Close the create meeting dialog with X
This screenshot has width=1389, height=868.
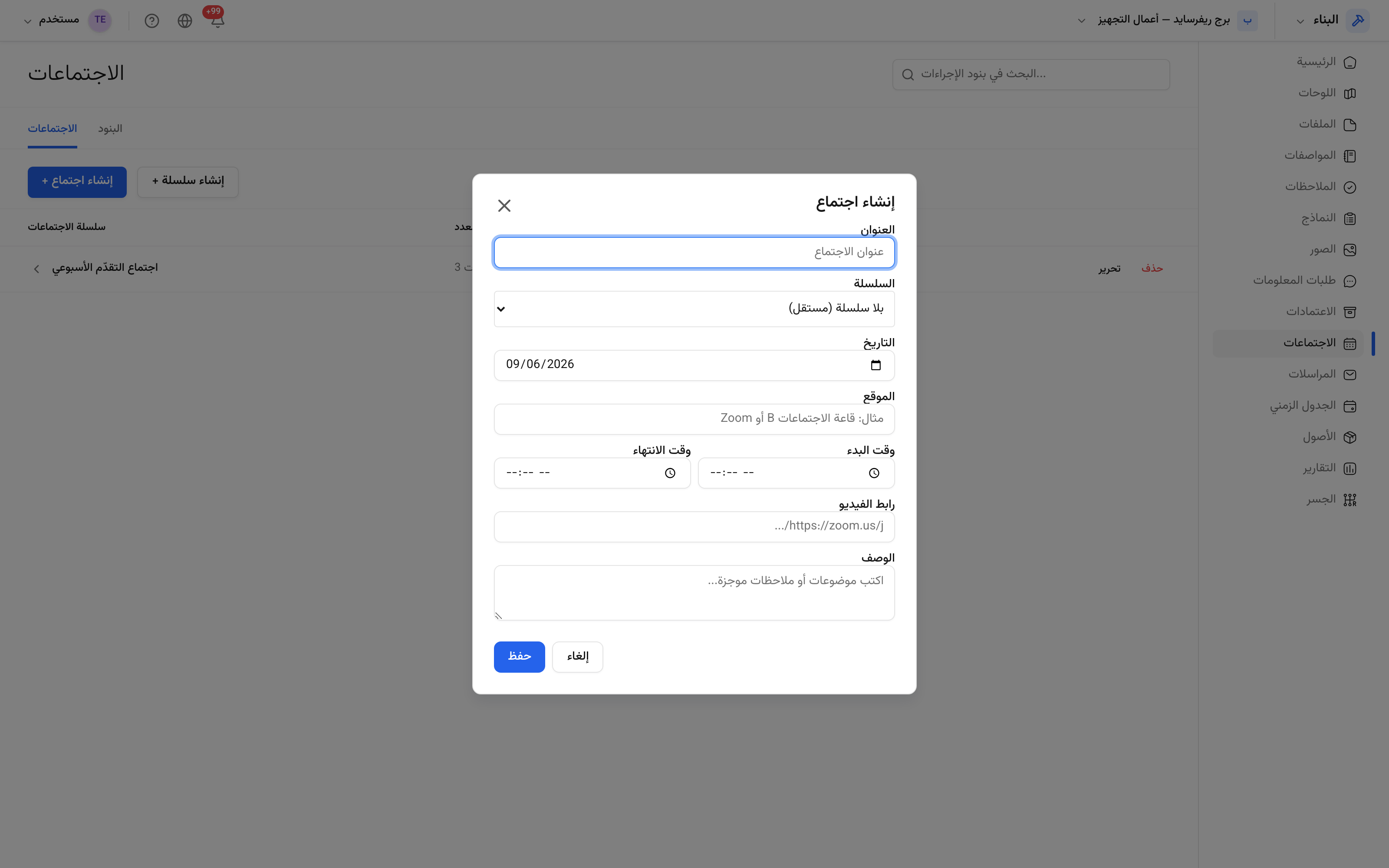[504, 206]
